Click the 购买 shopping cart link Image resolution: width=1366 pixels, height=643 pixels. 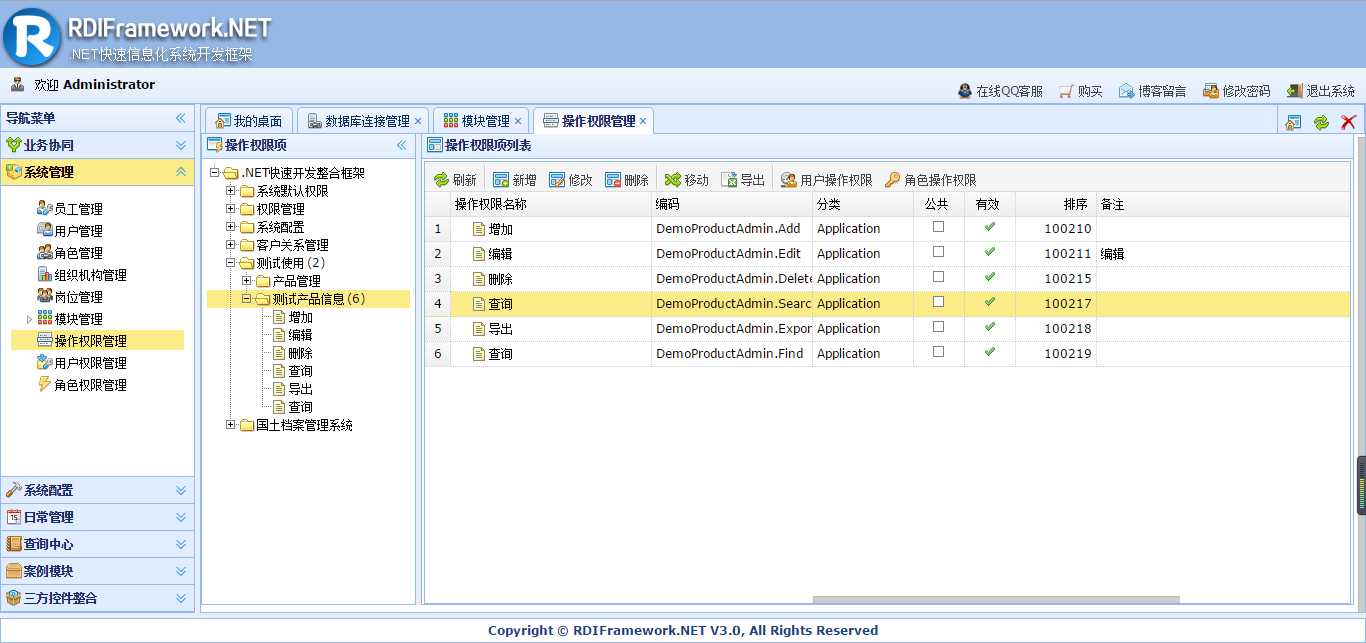pyautogui.click(x=1080, y=91)
